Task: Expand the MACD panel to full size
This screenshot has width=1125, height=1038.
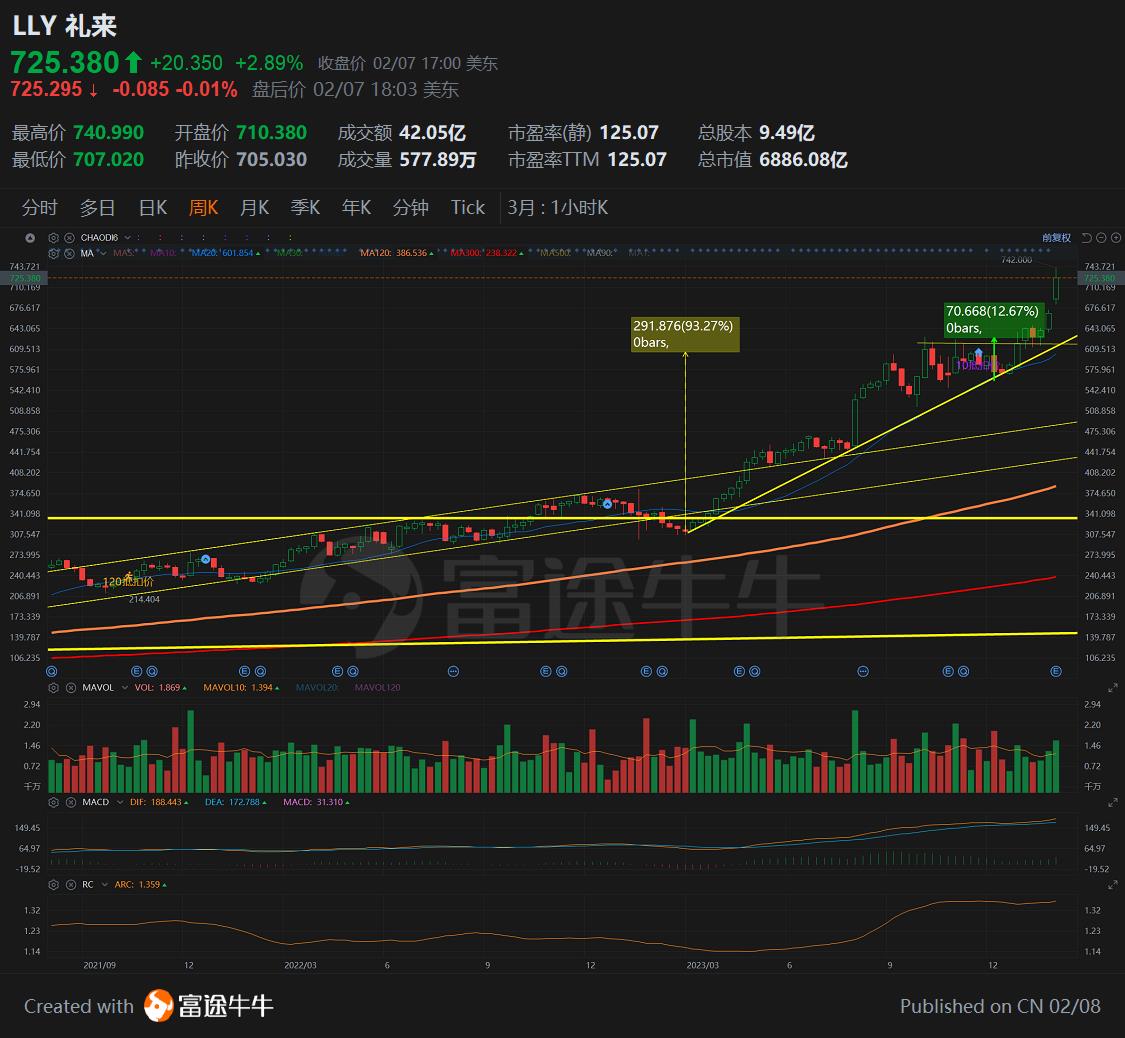Action: tap(1113, 803)
